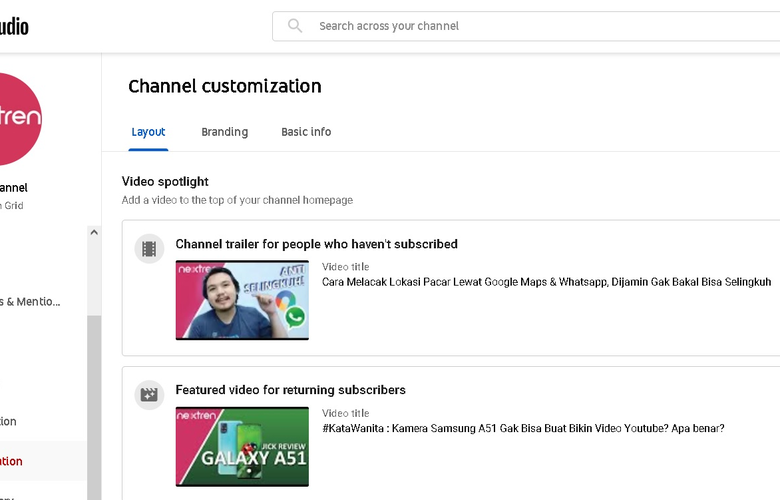Open the sidebar item ending in '& Mentio...'
The width and height of the screenshot is (780, 500).
coord(30,301)
